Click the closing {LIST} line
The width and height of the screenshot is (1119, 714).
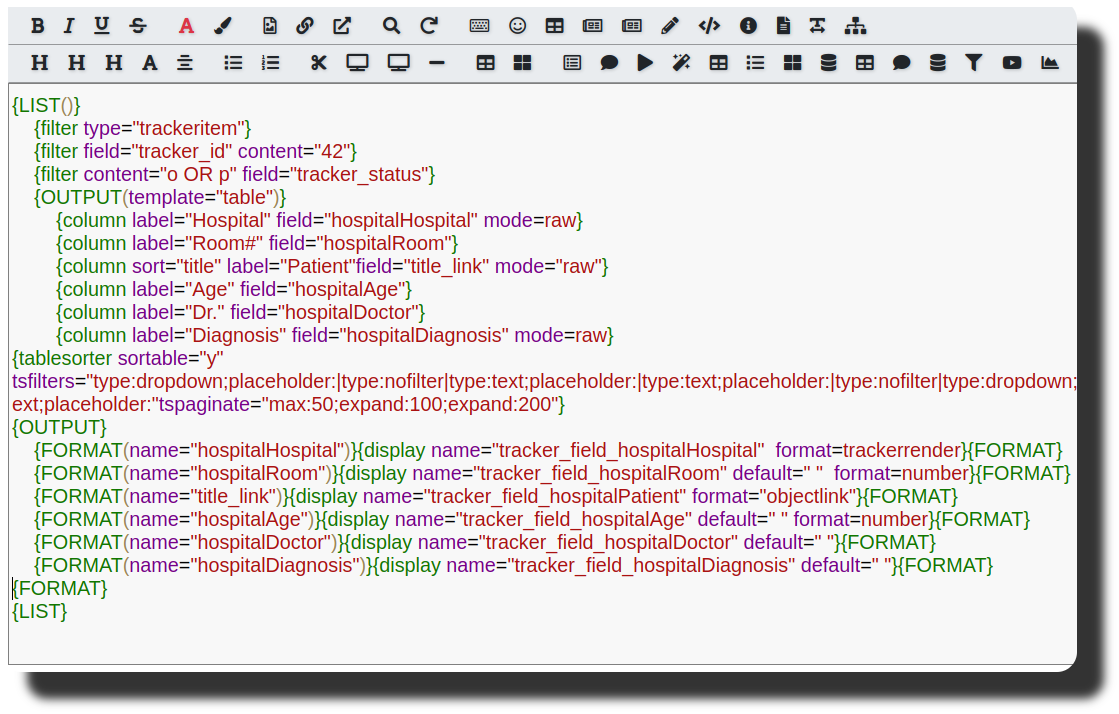tap(39, 611)
